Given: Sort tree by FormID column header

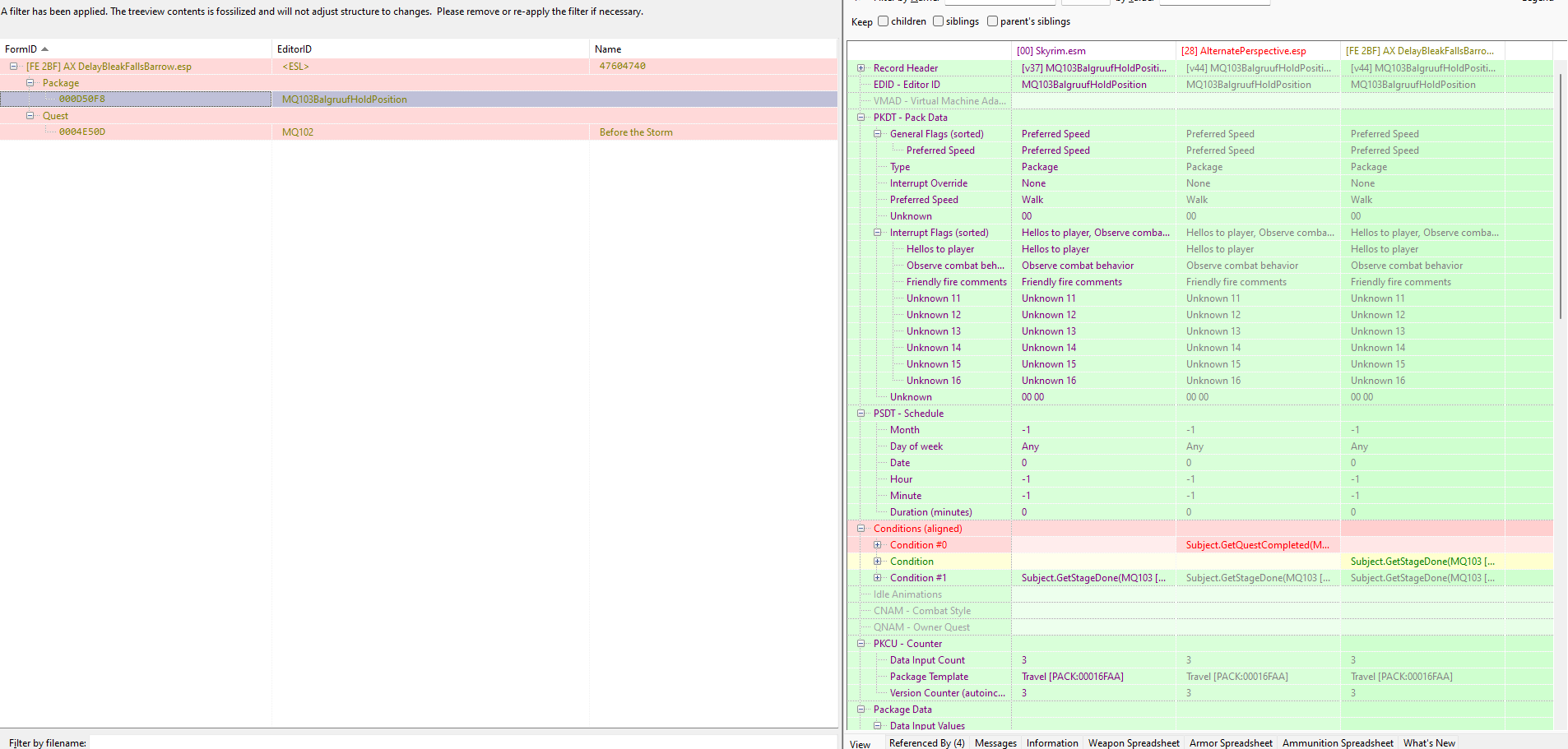Looking at the screenshot, I should click(136, 49).
